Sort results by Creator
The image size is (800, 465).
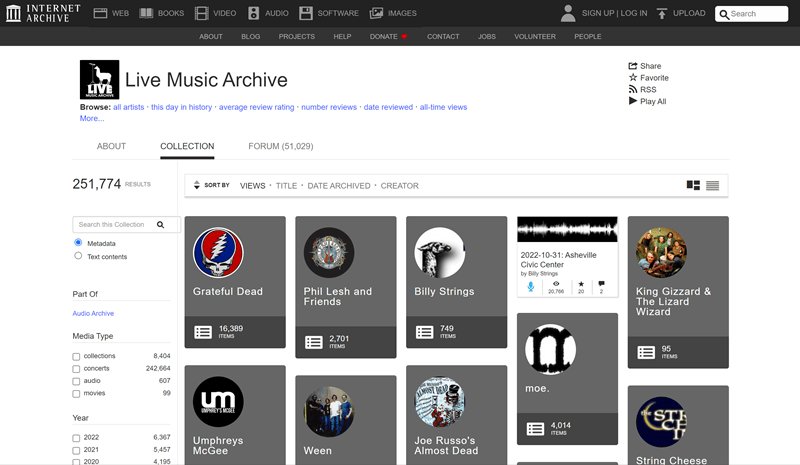pos(399,186)
